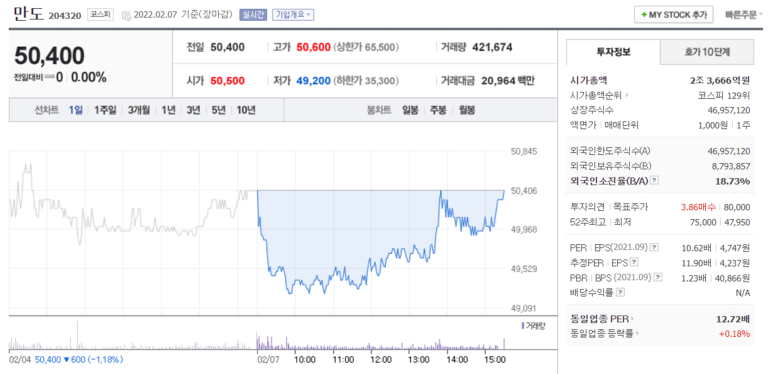
Task: Click the 코스피 market badge
Action: point(101,15)
